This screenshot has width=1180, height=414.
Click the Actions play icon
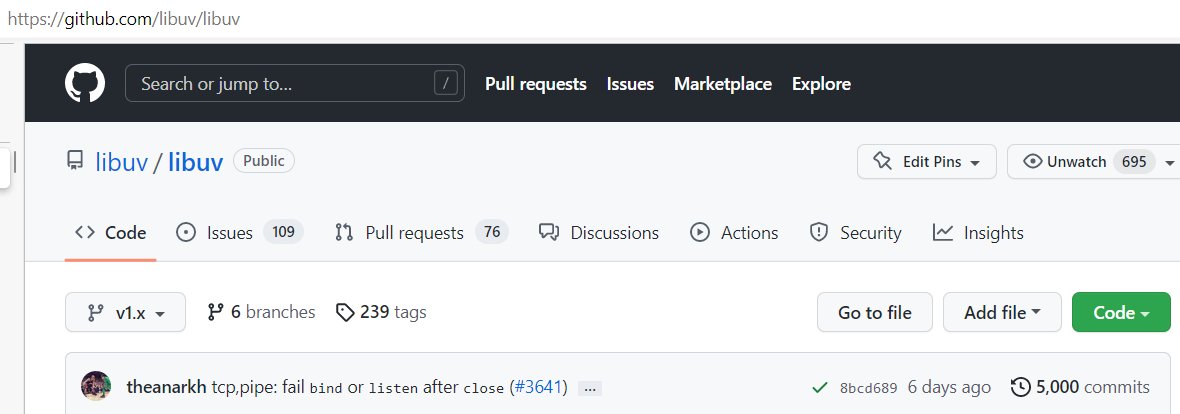(700, 233)
